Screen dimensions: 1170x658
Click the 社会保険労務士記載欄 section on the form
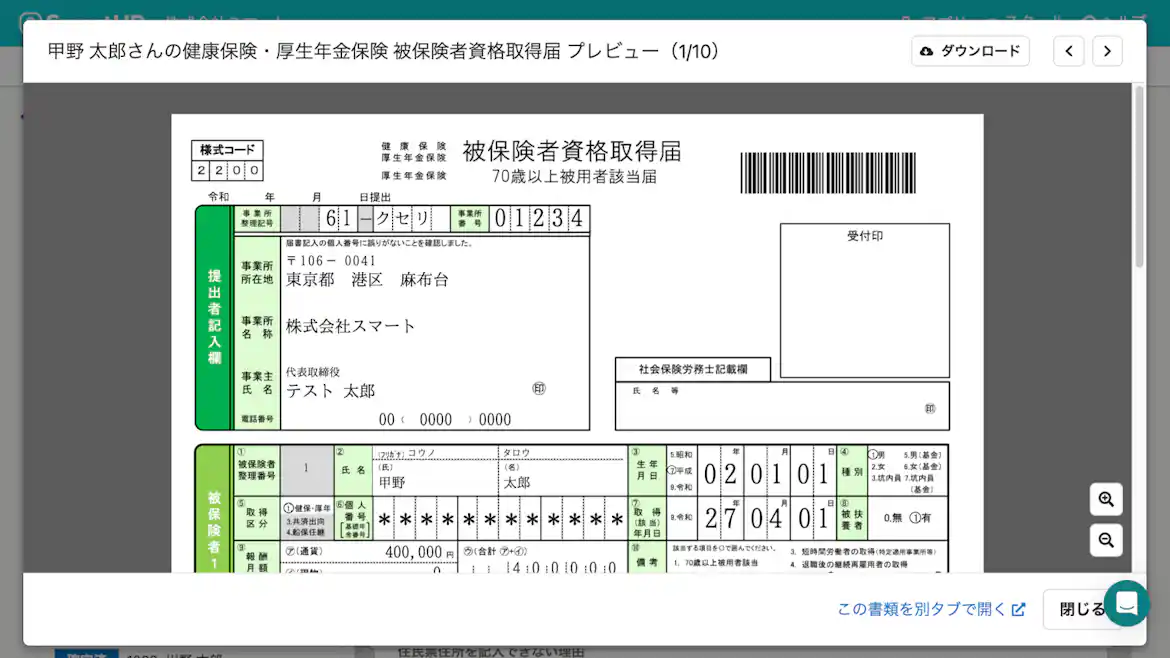tap(690, 369)
